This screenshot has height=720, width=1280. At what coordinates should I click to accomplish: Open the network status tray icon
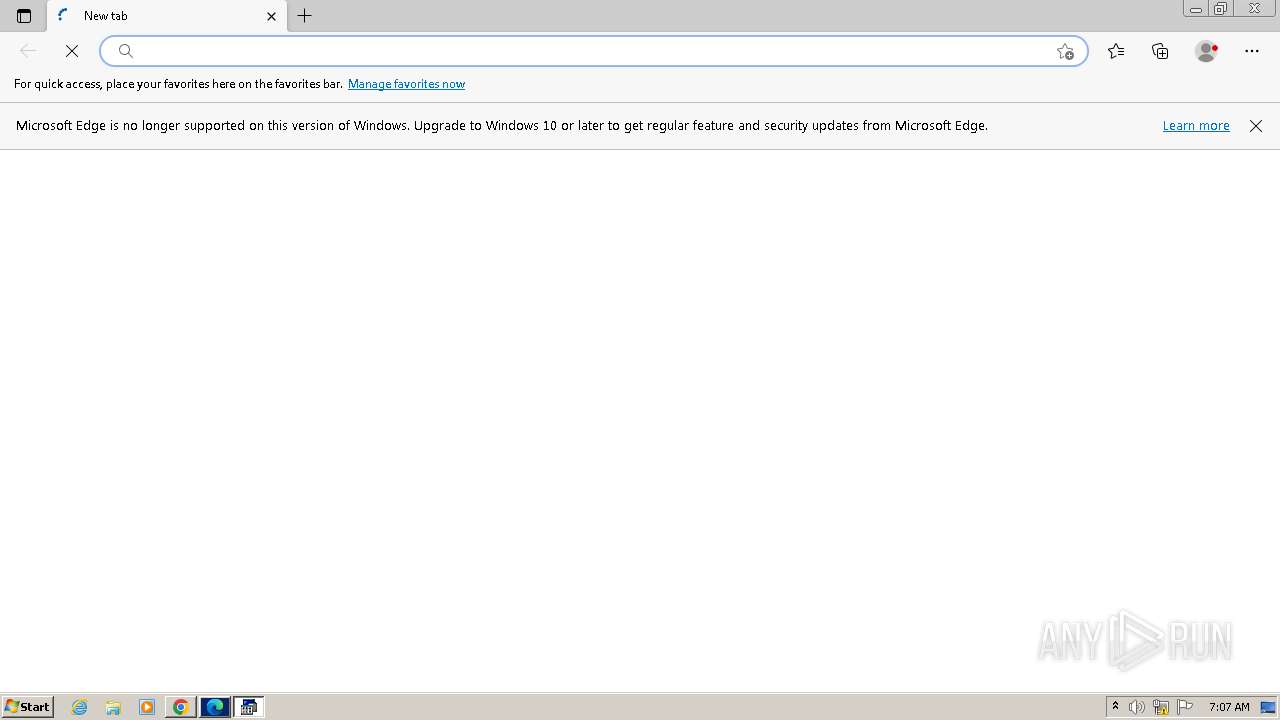point(1161,707)
